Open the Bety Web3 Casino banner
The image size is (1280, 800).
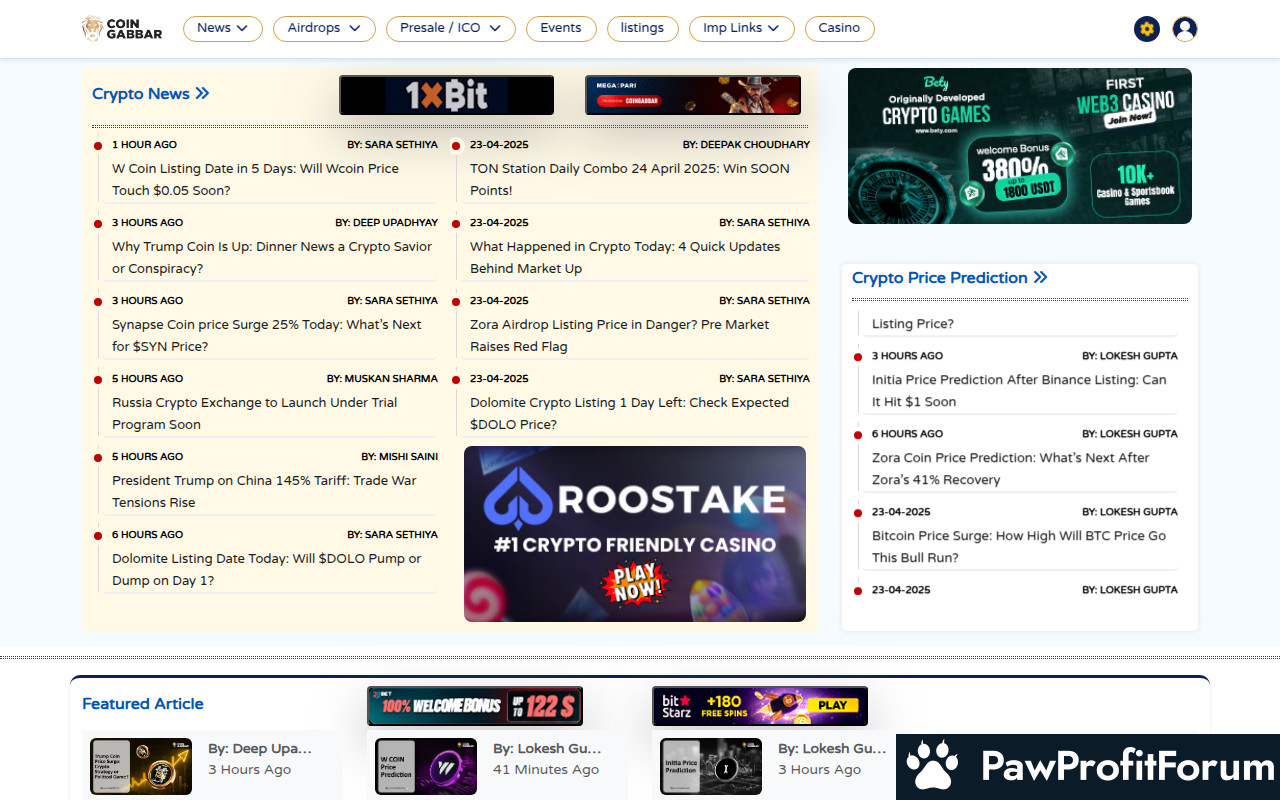tap(1019, 146)
